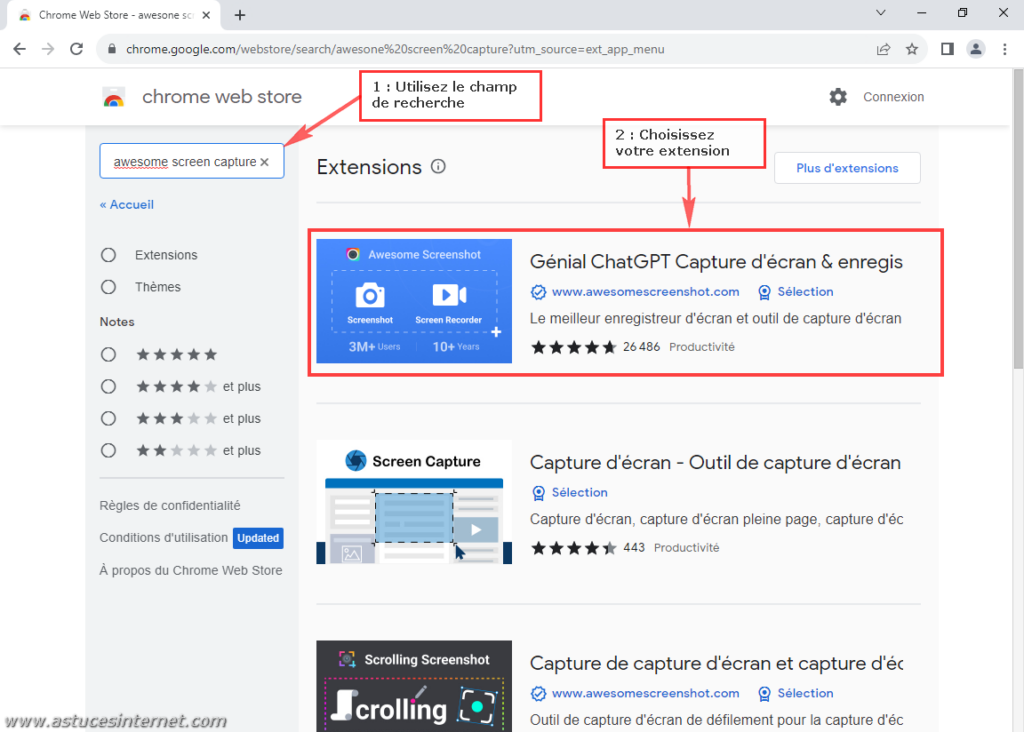Bookmark the page with the star icon
The image size is (1024, 732).
[911, 48]
